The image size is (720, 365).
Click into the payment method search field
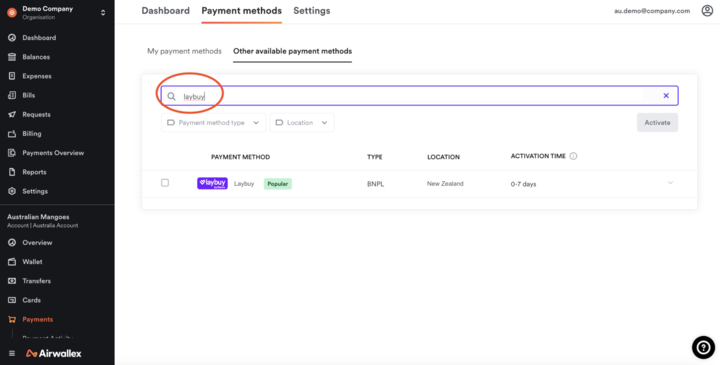coord(419,95)
